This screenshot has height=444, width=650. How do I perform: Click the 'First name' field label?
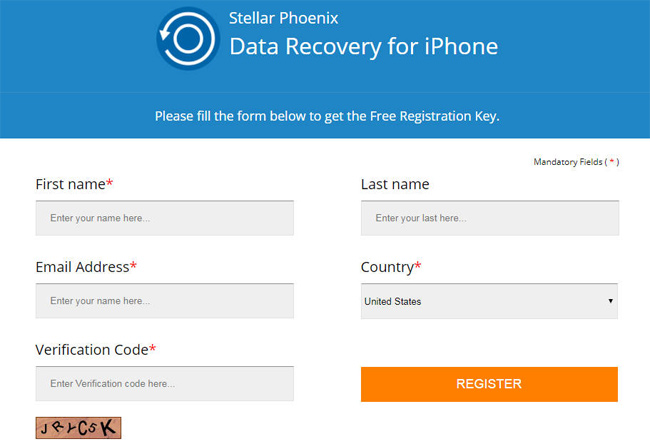[x=70, y=184]
